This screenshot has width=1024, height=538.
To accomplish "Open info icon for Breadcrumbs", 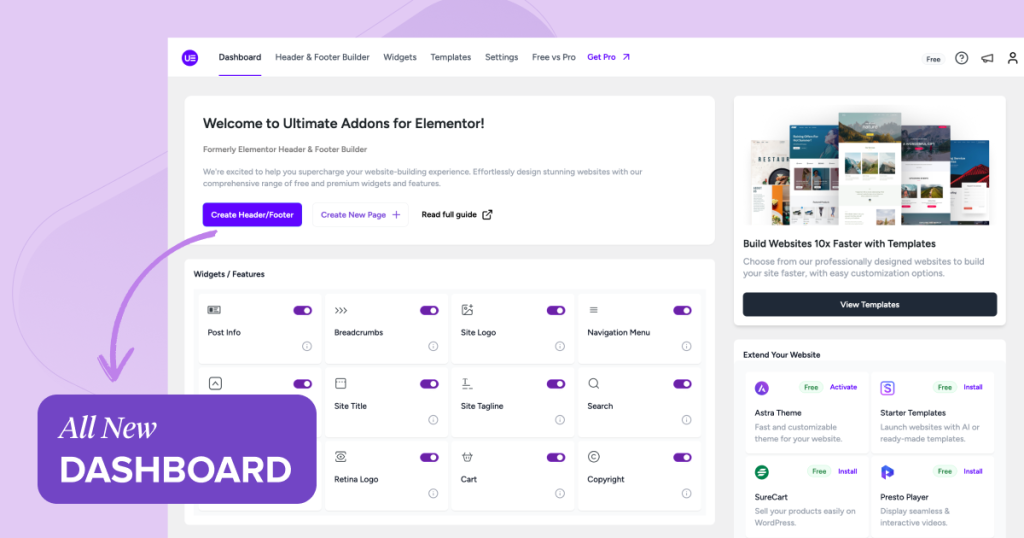I will pyautogui.click(x=433, y=346).
